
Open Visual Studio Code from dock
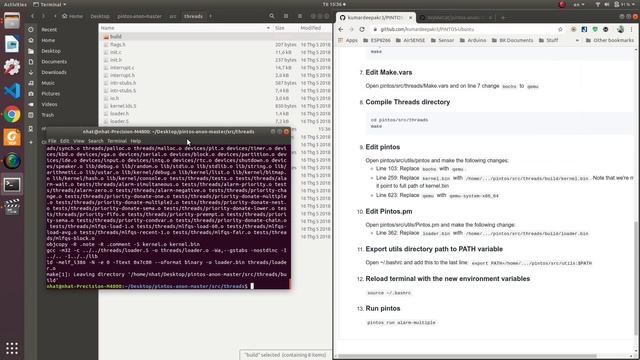[11, 91]
